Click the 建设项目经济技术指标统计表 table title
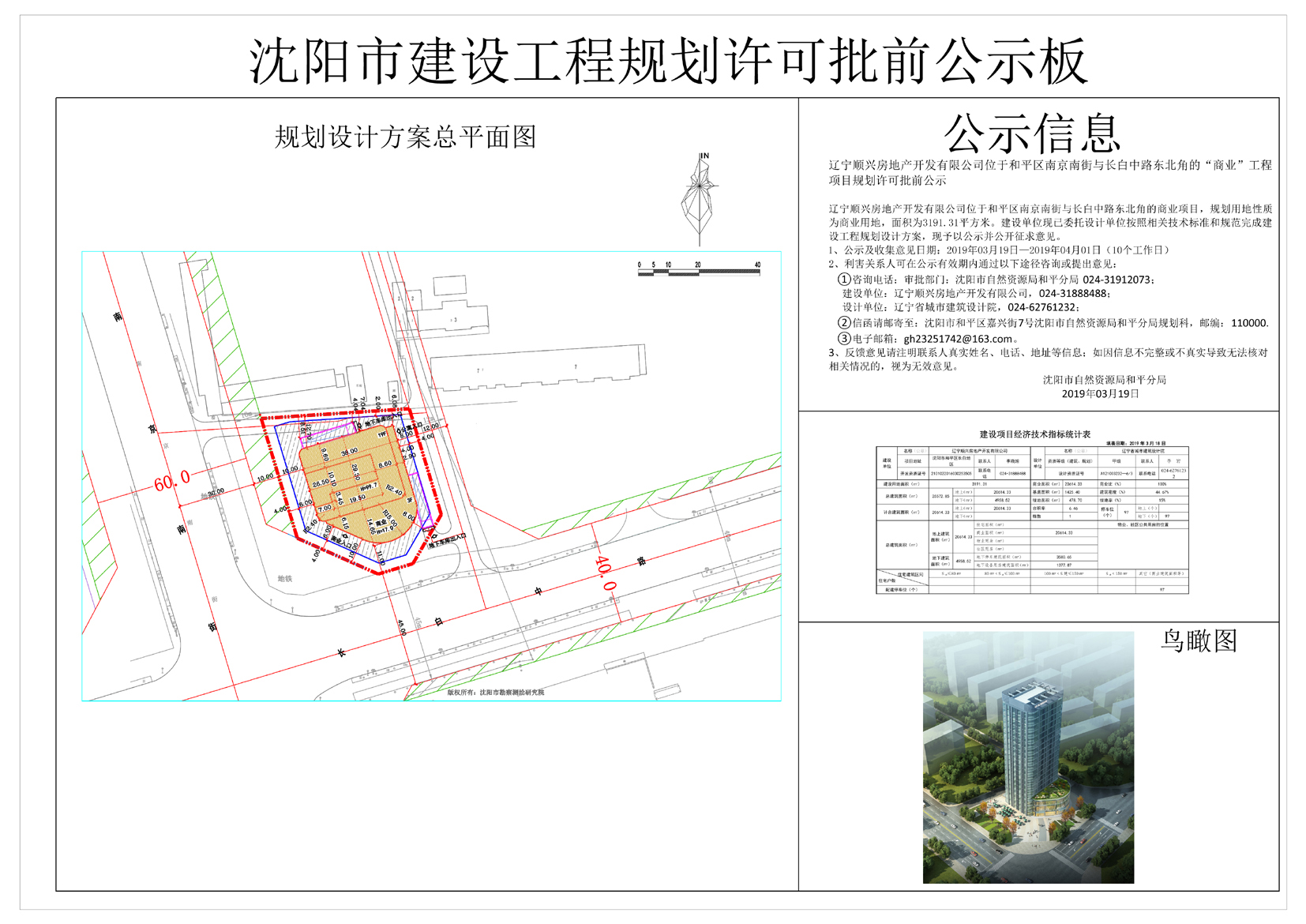Screen dimensions: 1306x924 [1034, 434]
